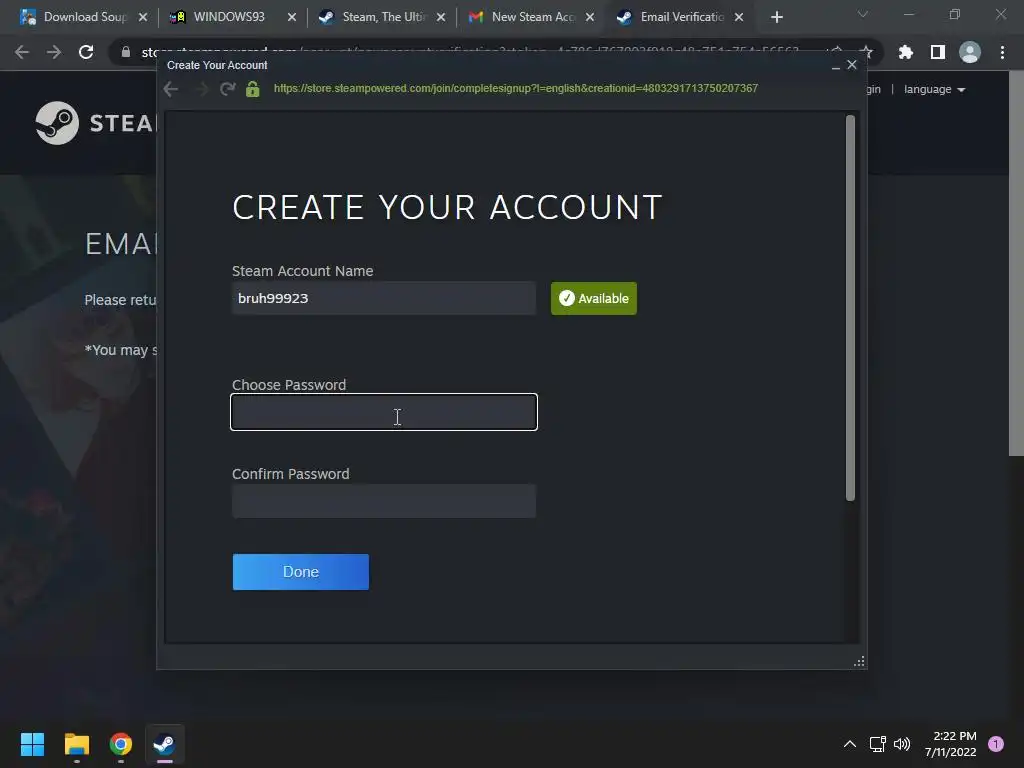Open the taskbar clock and date
Screen dimensions: 1024x768
pyautogui.click(x=951, y=744)
